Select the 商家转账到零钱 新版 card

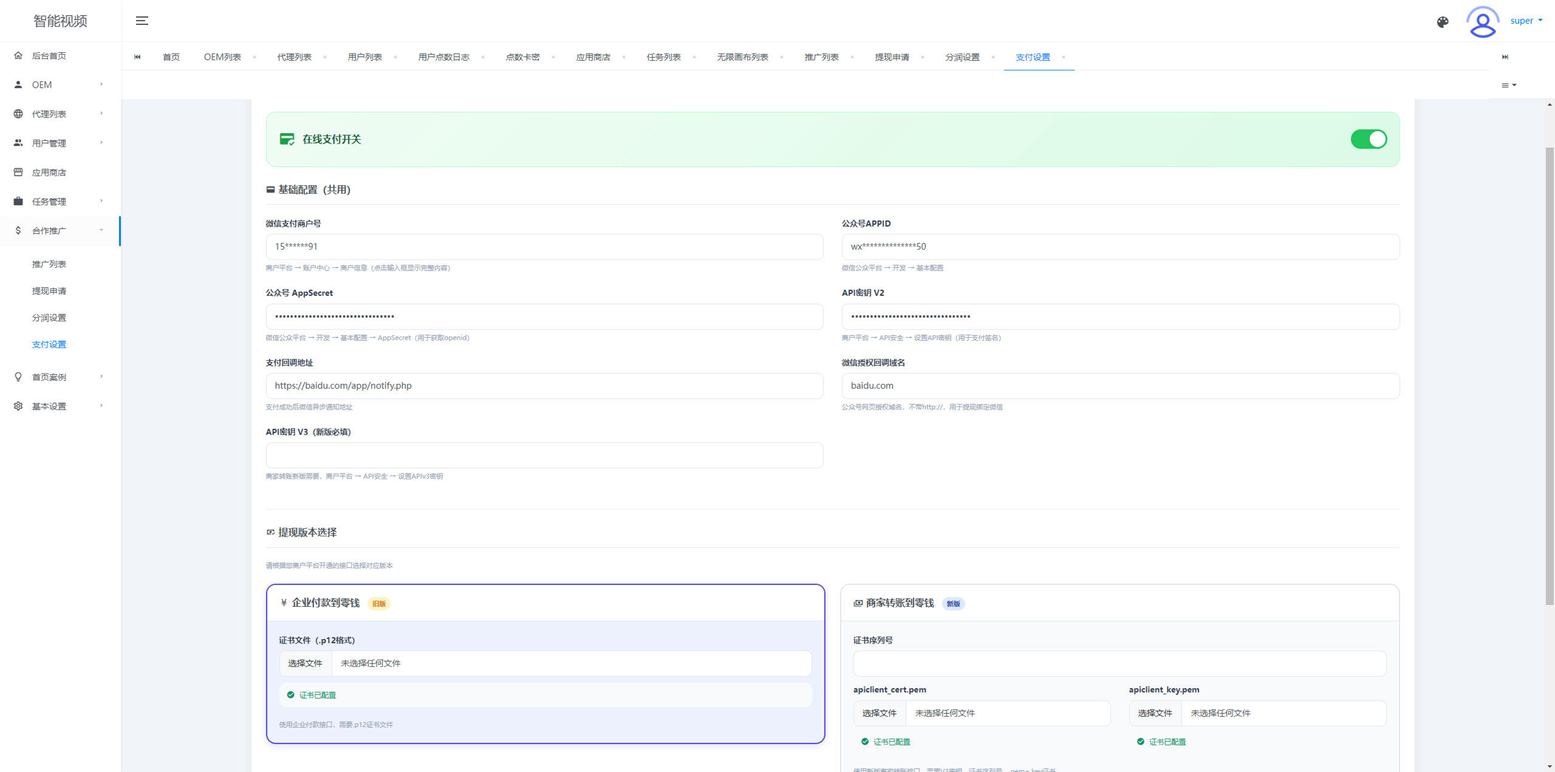click(1120, 678)
